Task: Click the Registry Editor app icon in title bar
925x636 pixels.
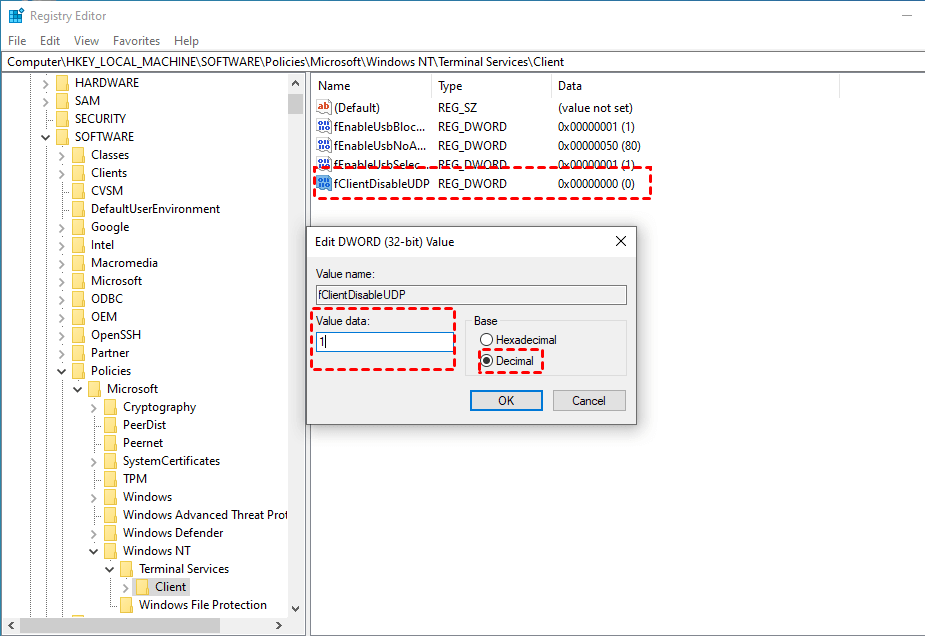Action: (x=16, y=16)
